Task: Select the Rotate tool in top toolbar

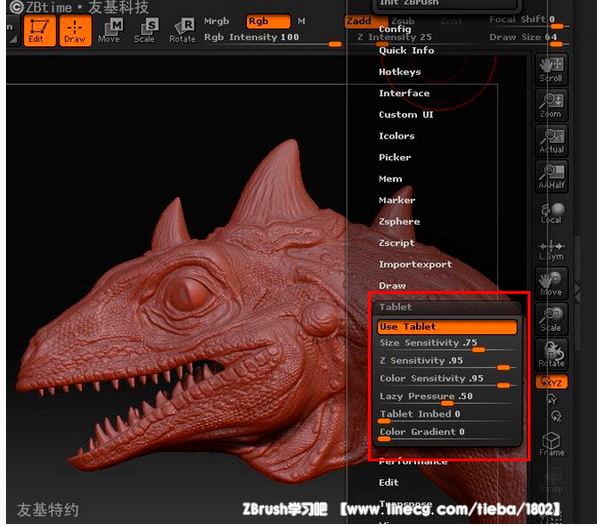Action: click(182, 31)
